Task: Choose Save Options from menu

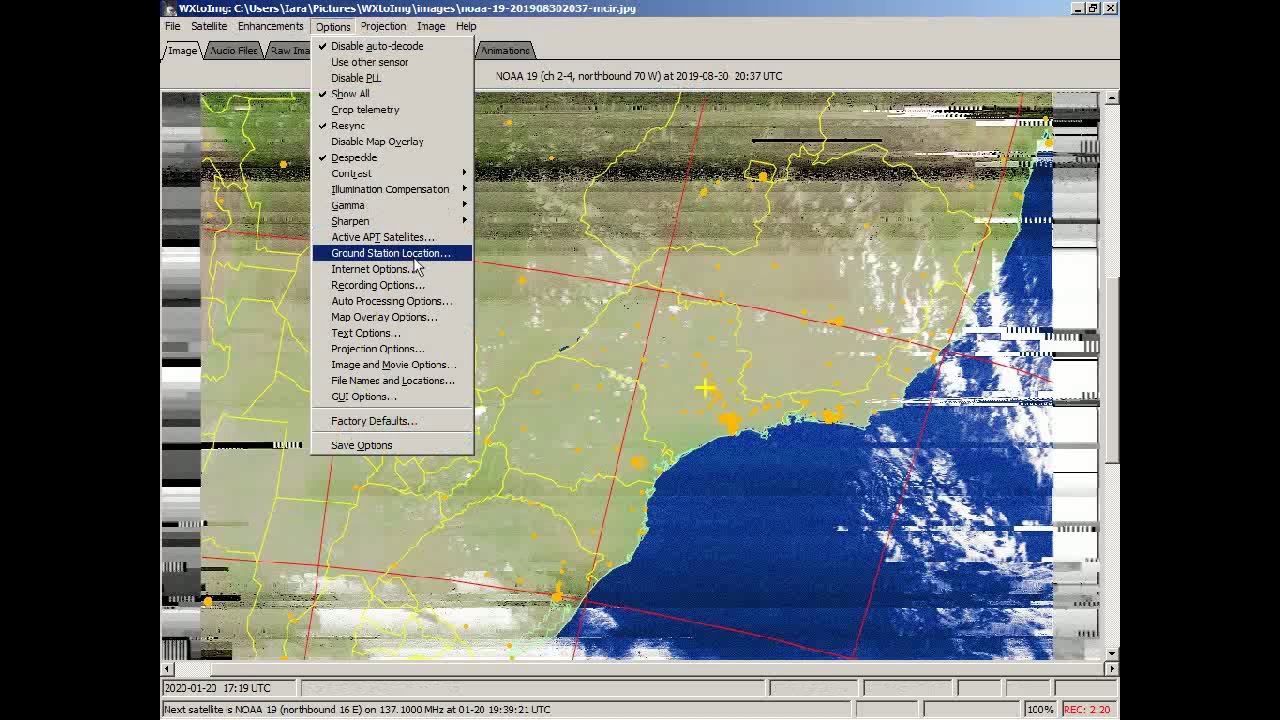Action: click(x=392, y=445)
